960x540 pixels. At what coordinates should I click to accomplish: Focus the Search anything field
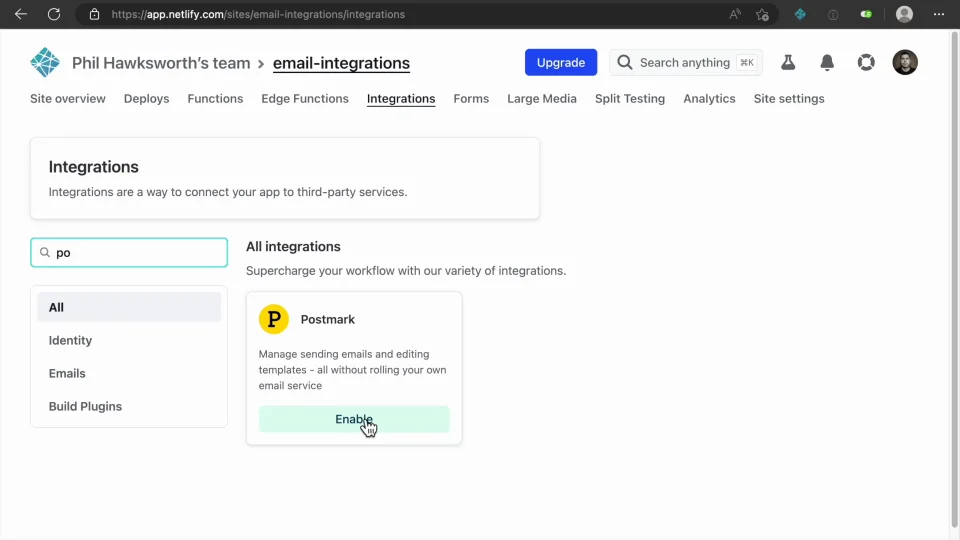[686, 62]
